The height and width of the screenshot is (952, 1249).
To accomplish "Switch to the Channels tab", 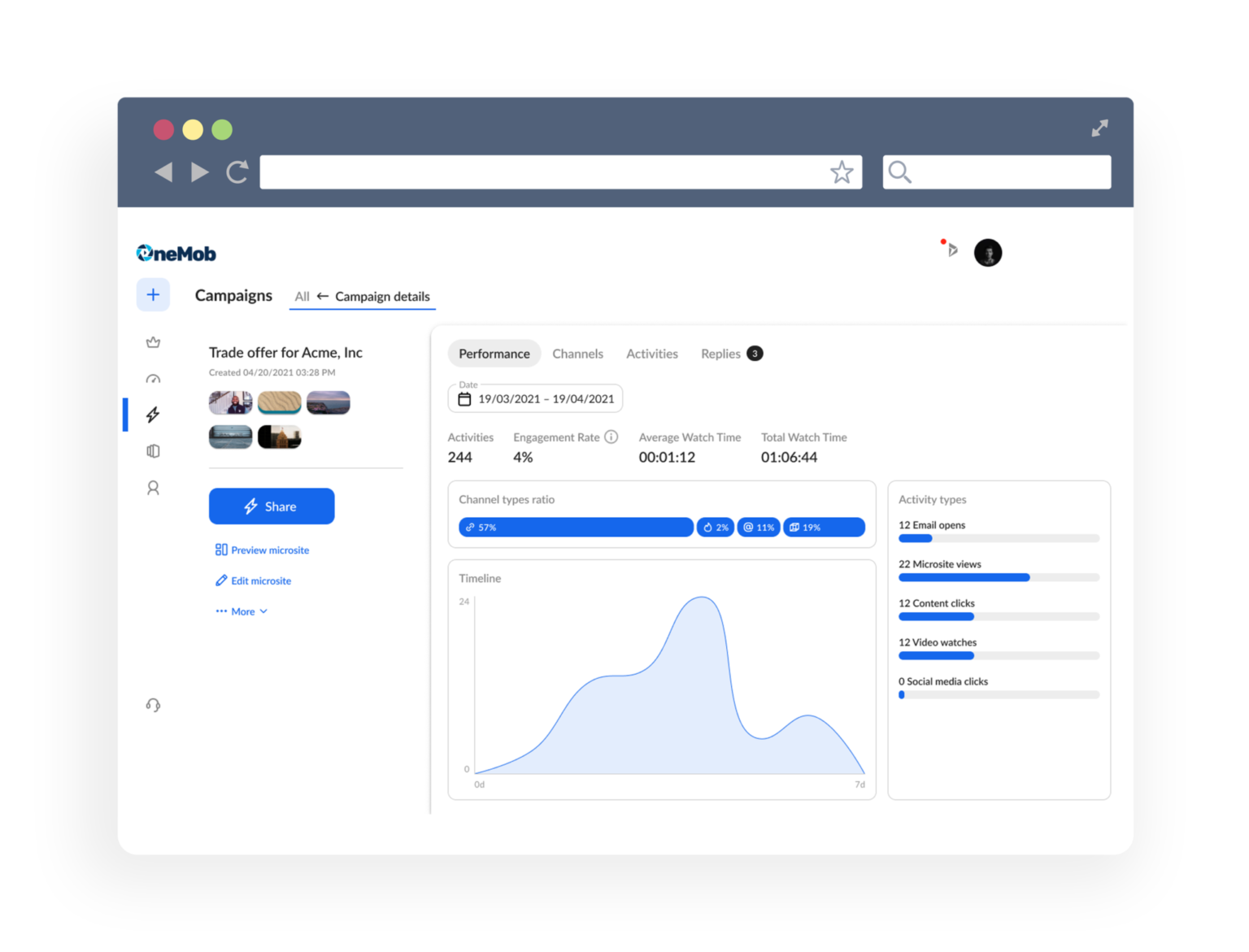I will pyautogui.click(x=577, y=354).
